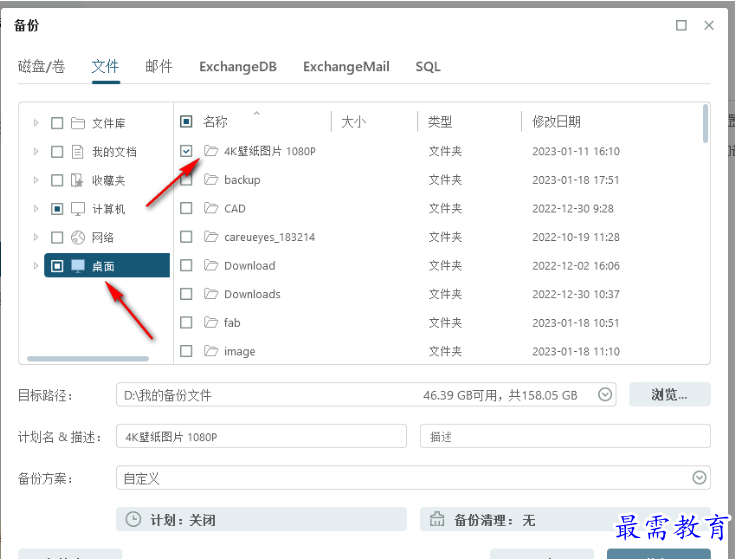This screenshot has width=737, height=559.
Task: Tick the 我的文档 tree checkbox
Action: point(57,152)
